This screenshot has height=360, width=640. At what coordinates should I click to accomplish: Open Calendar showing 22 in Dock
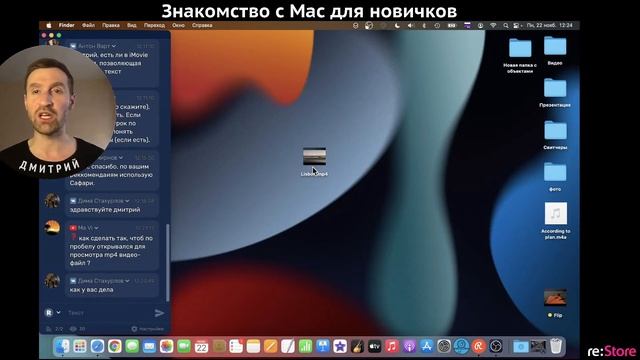point(201,347)
